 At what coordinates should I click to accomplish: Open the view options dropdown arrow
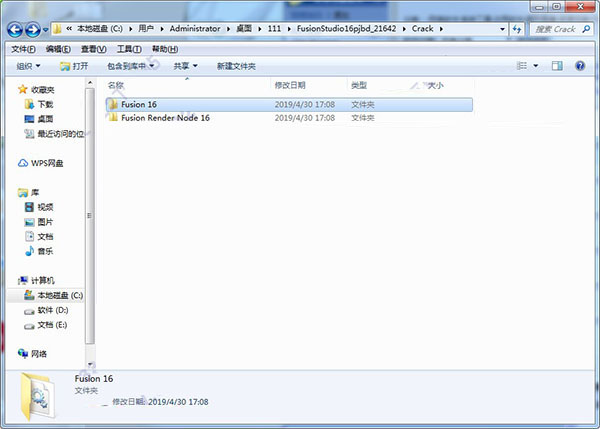point(536,66)
